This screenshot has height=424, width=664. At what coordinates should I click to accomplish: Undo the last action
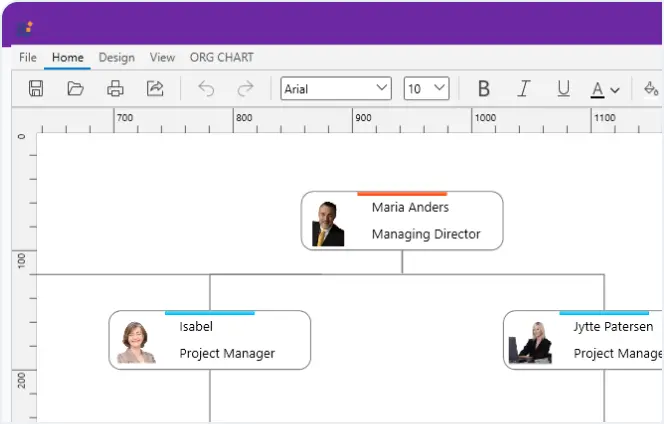[x=206, y=88]
